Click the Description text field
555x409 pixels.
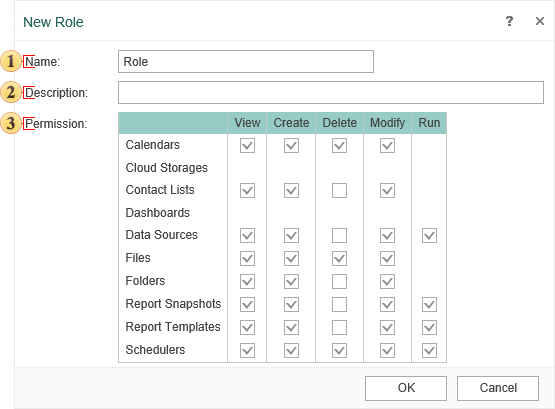[331, 93]
